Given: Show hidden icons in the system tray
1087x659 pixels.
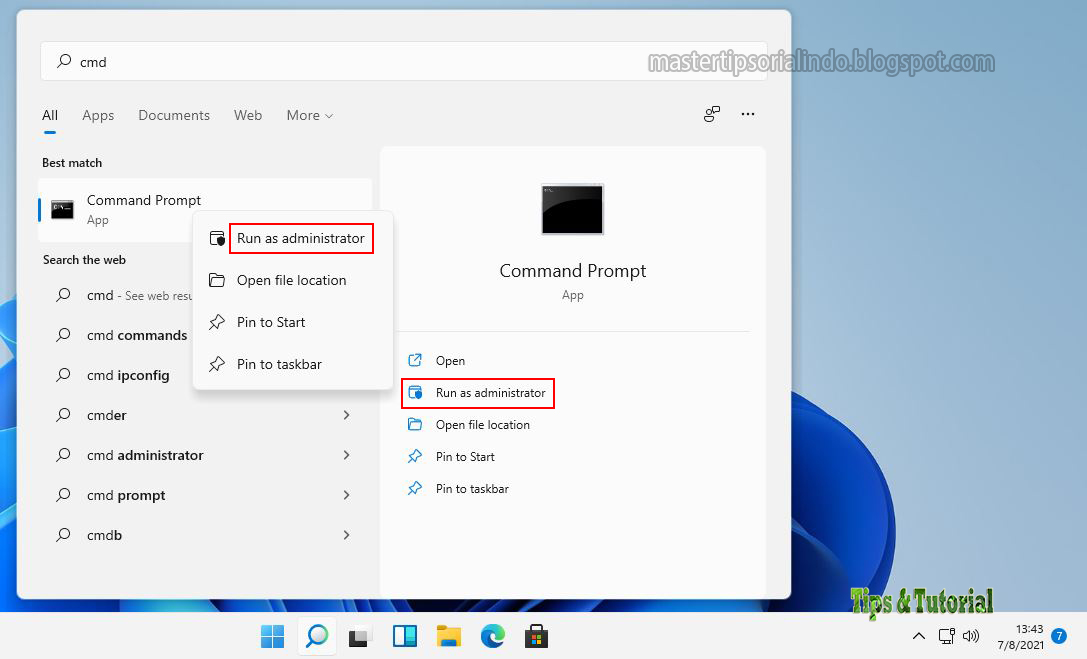Looking at the screenshot, I should pos(918,636).
